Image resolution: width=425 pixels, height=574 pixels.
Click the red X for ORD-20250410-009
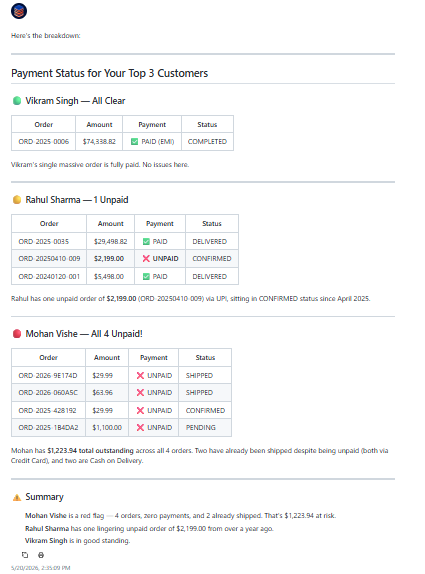[x=146, y=258]
